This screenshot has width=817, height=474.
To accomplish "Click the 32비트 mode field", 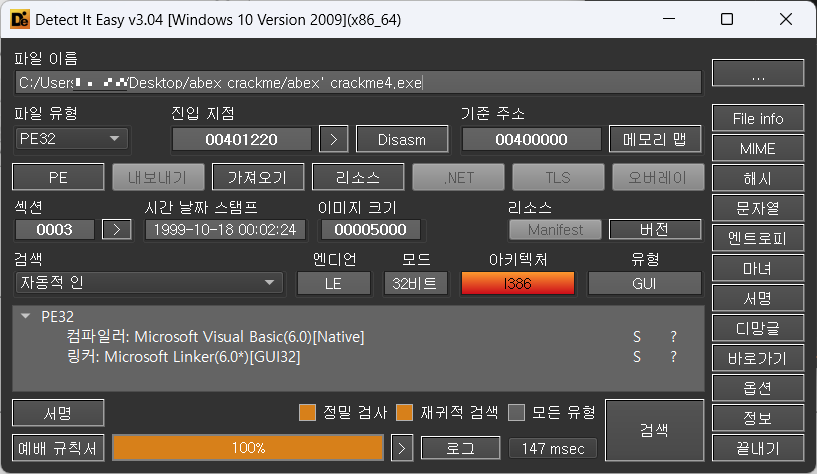I will tap(415, 283).
